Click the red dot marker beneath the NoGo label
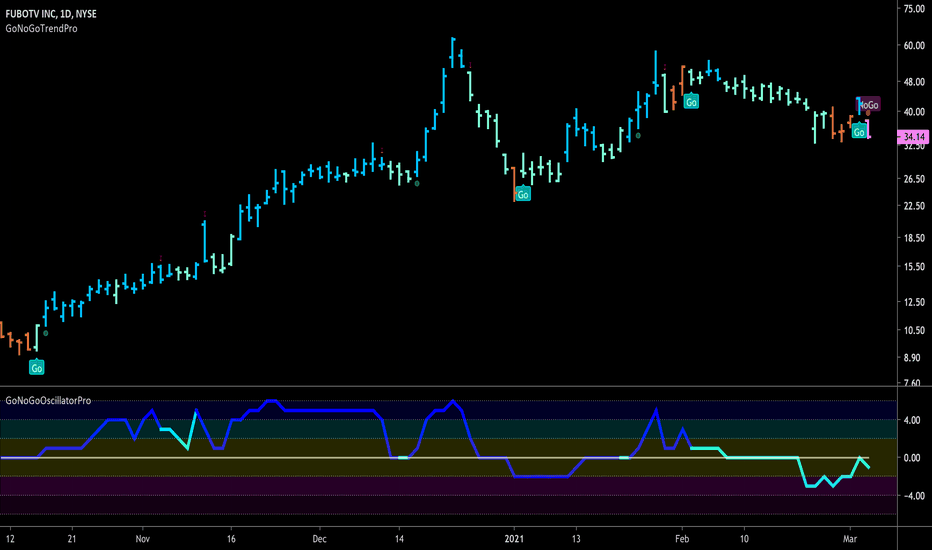 868,113
